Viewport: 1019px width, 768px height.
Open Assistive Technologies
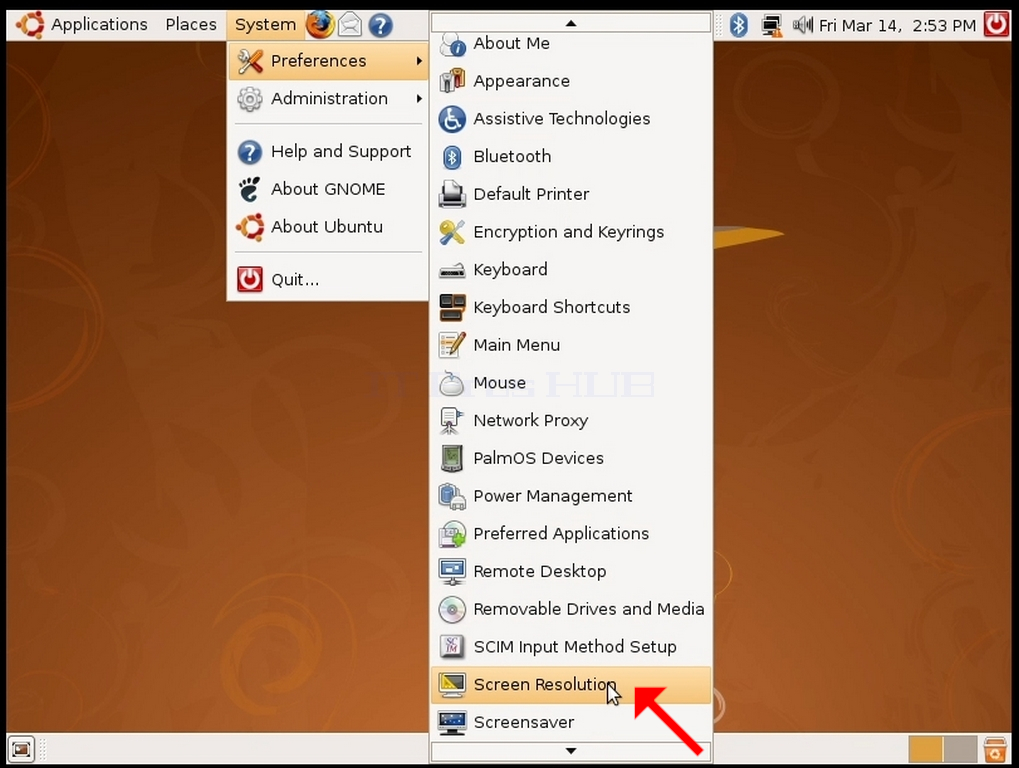(x=571, y=119)
